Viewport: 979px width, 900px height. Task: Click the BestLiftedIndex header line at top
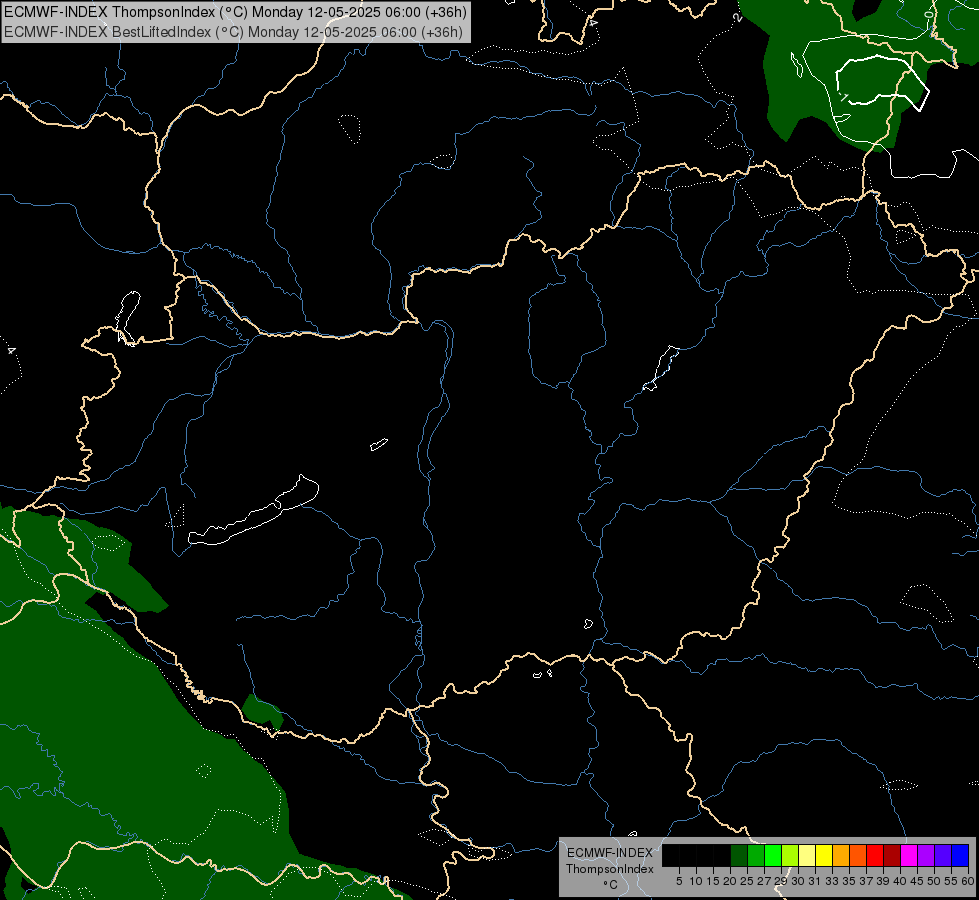(233, 31)
